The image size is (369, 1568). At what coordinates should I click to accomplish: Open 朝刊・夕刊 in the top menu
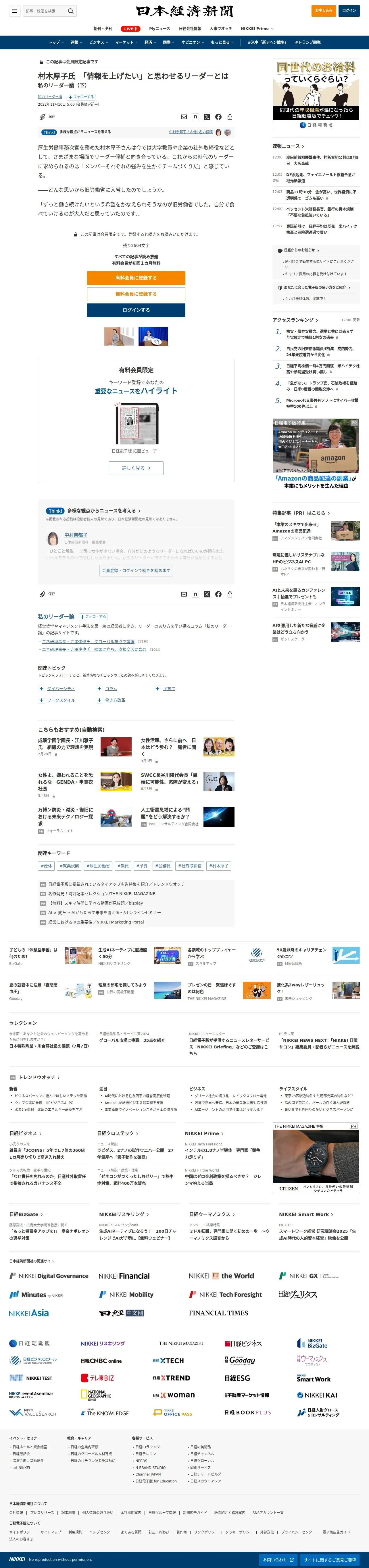tap(102, 29)
